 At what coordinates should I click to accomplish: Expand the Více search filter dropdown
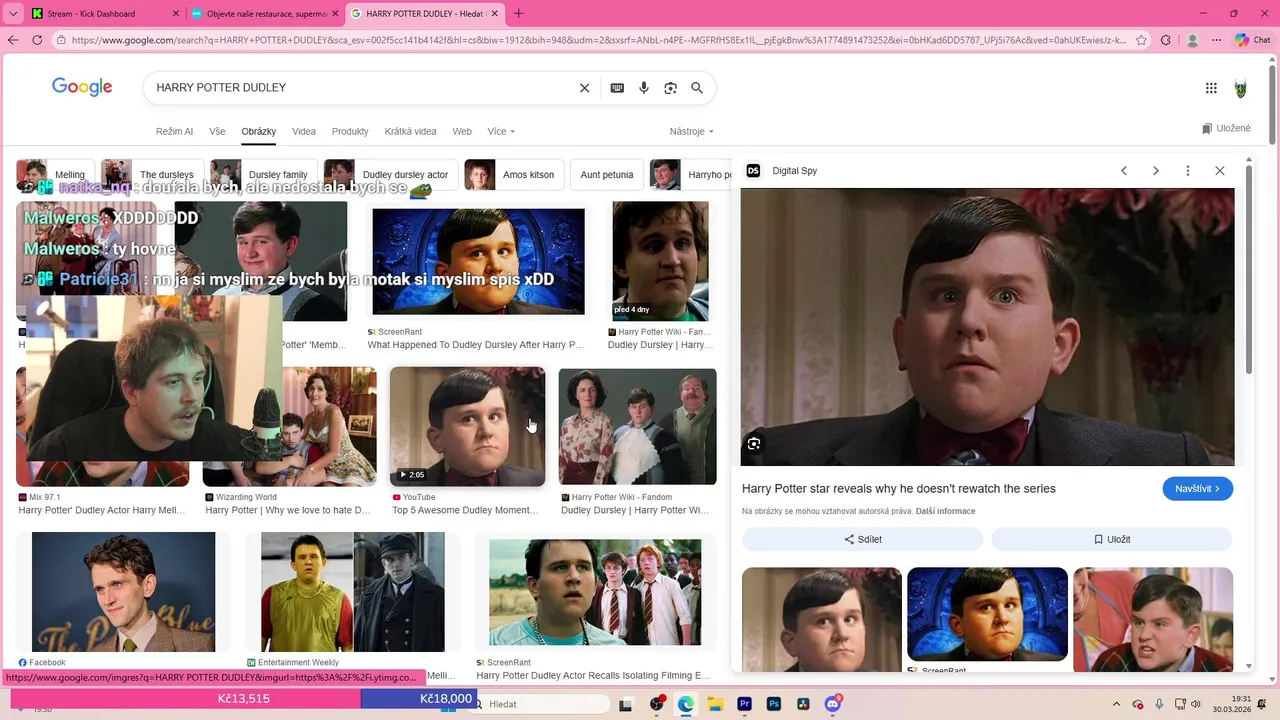tap(501, 132)
